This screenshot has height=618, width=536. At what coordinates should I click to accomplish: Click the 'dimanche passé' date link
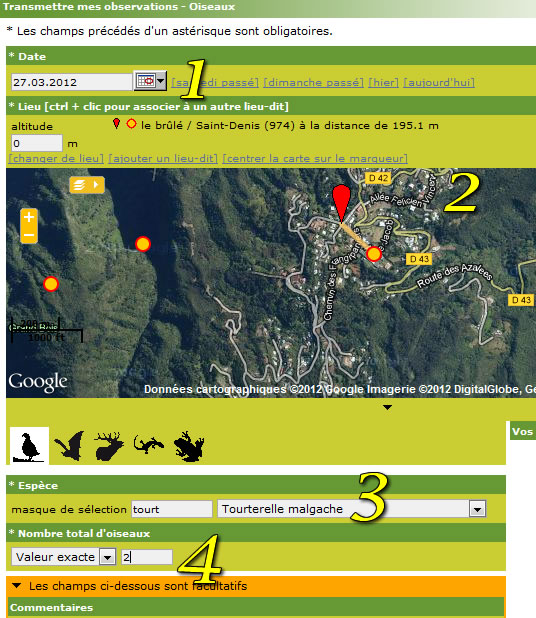313,83
